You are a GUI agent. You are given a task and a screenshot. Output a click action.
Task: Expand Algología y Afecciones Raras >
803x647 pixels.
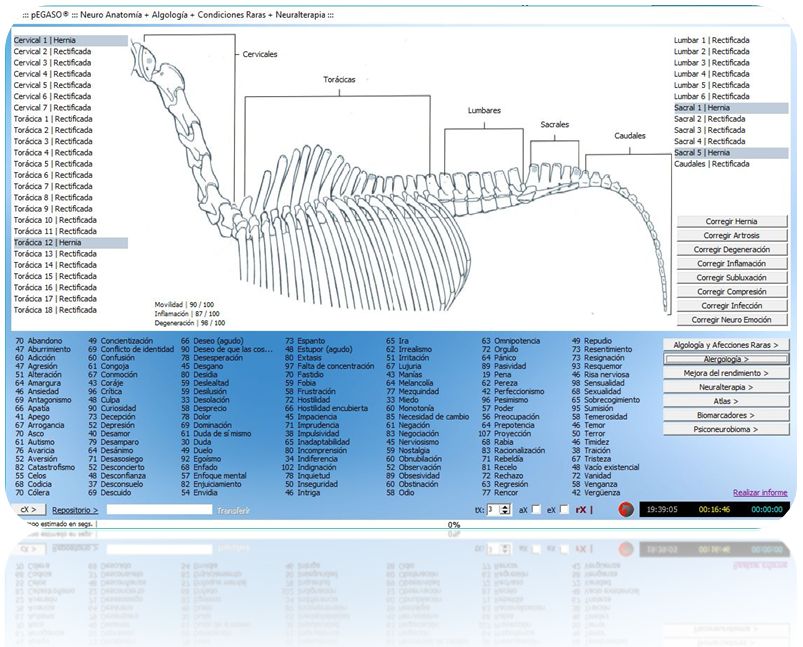726,345
